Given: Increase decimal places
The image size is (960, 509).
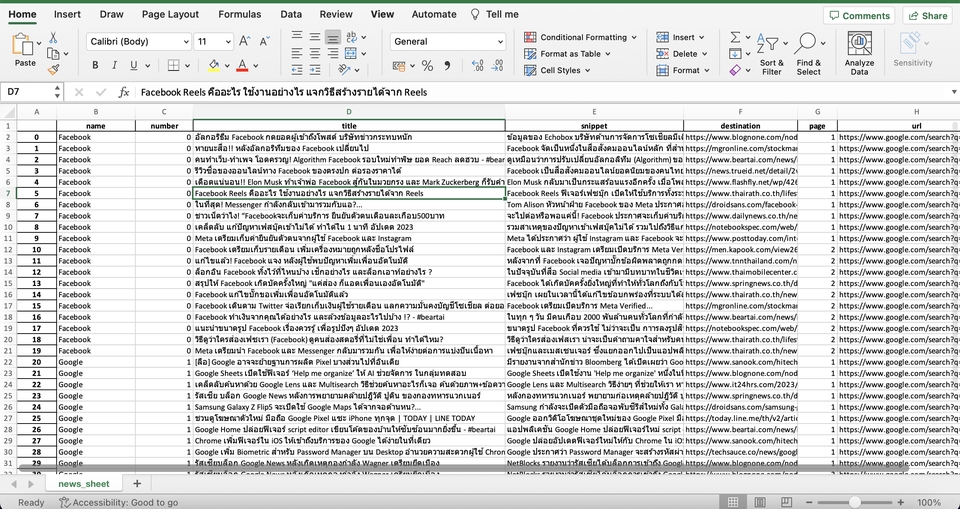Looking at the screenshot, I should point(478,66).
